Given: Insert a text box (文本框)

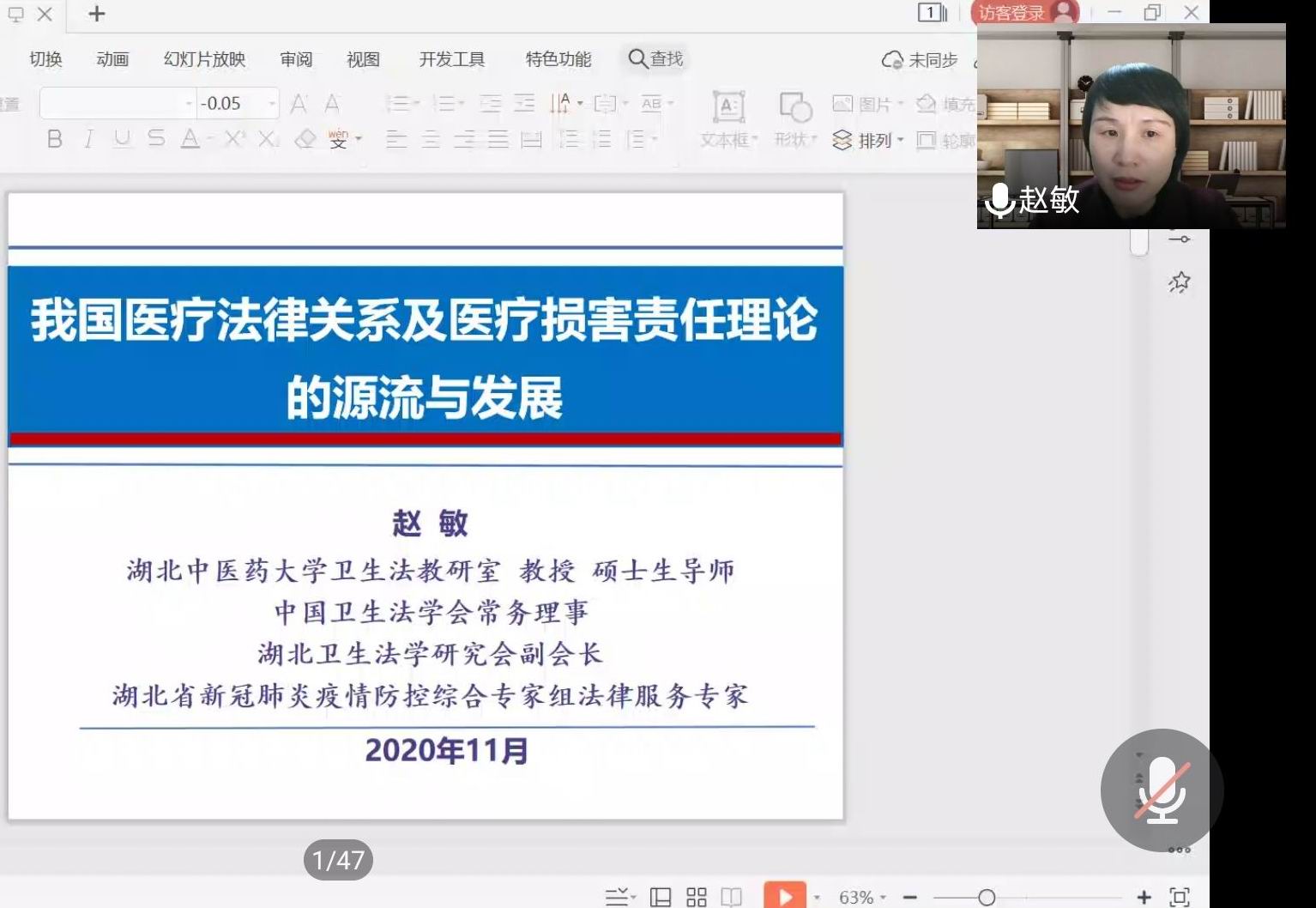Looking at the screenshot, I should [x=728, y=118].
